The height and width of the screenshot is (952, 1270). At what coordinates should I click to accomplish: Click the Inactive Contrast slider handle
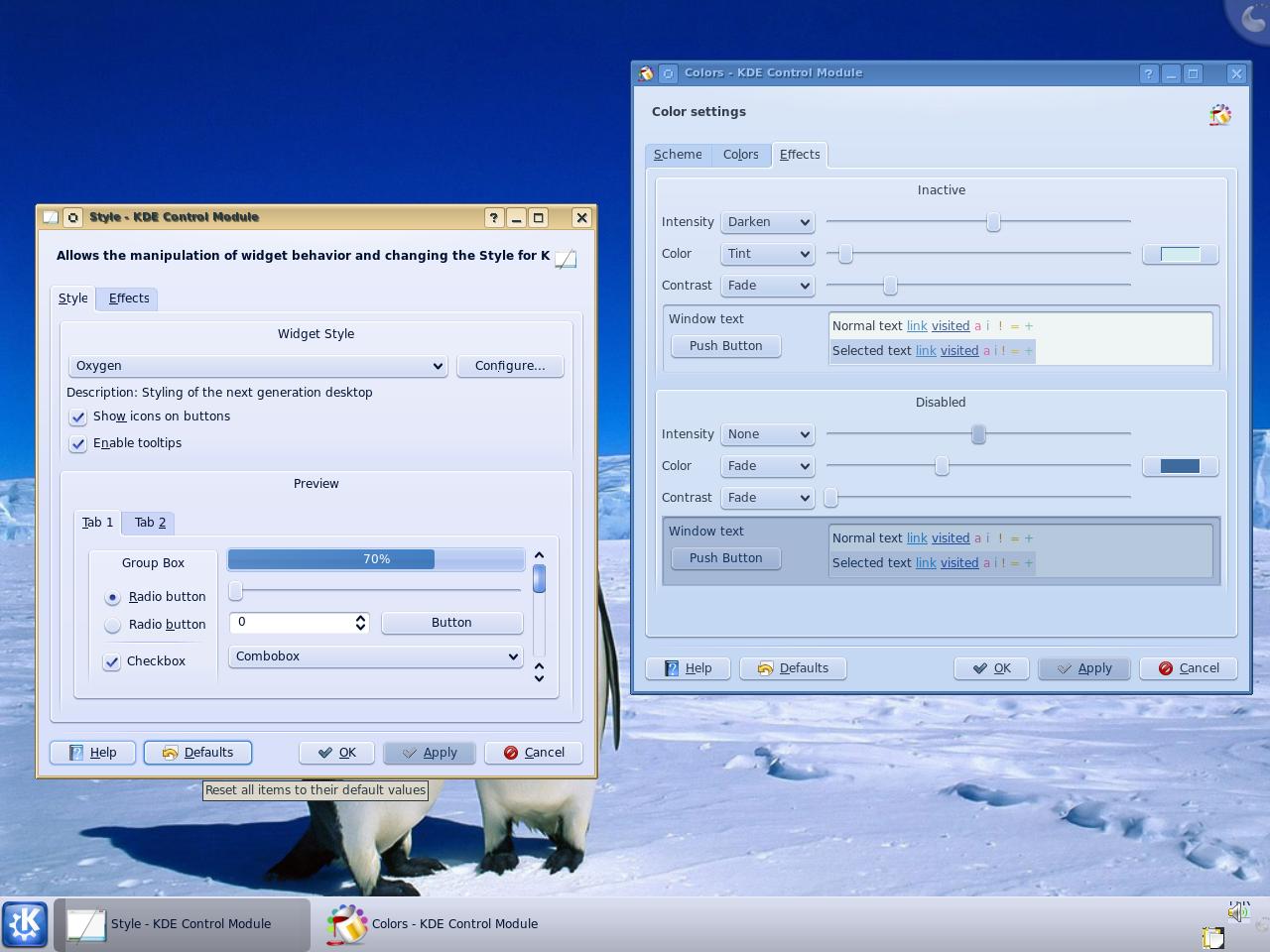890,286
